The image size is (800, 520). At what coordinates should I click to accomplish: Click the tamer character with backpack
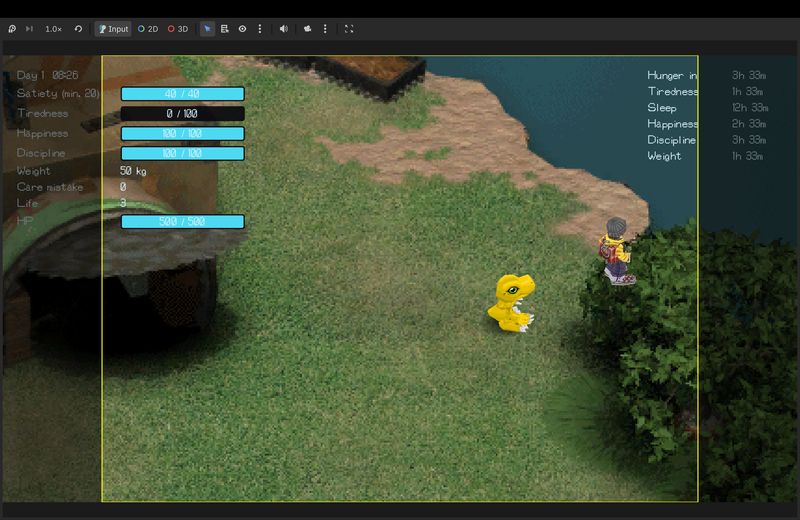(x=617, y=252)
